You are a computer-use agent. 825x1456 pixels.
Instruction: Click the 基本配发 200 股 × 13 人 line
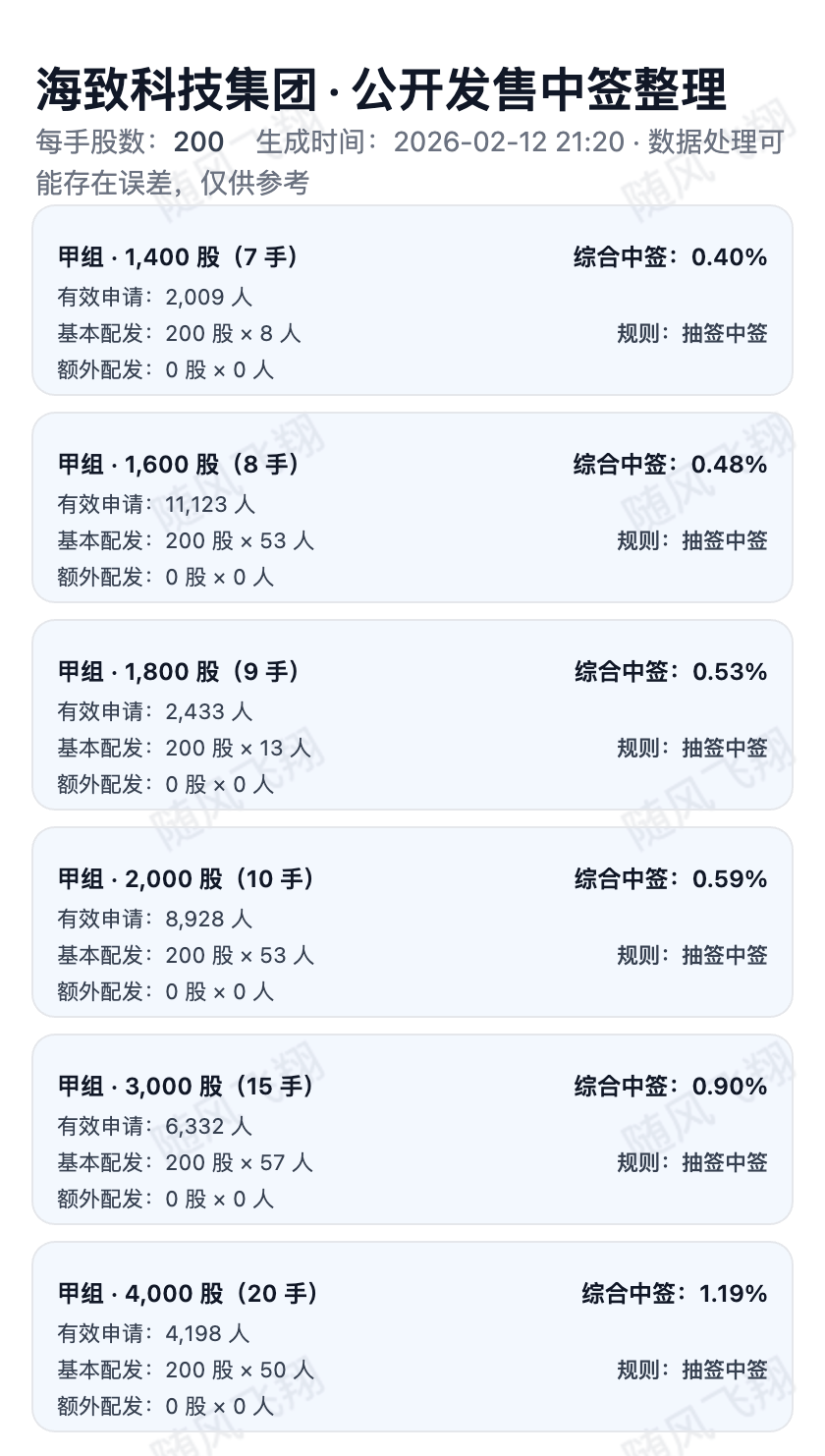[184, 748]
